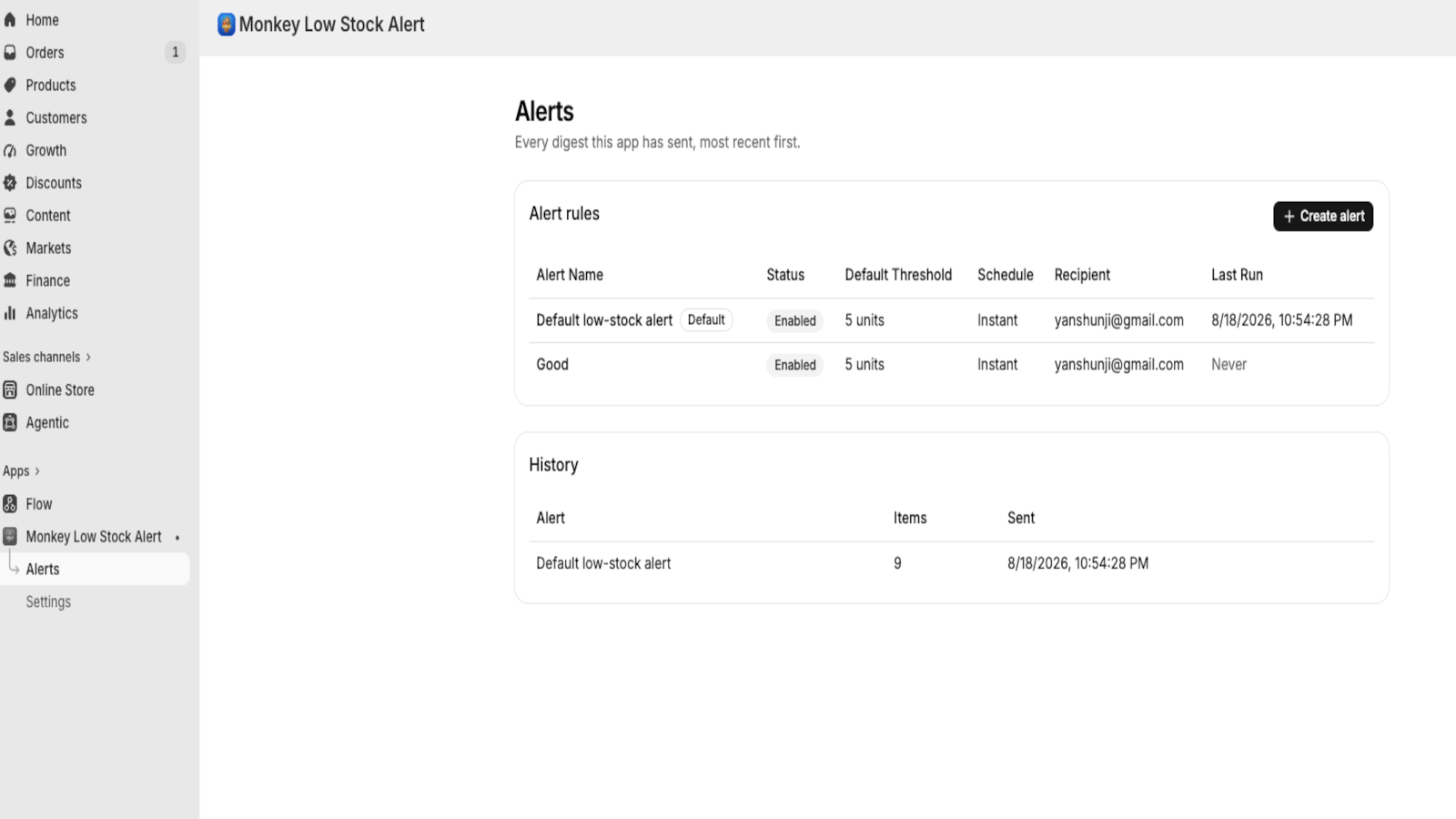
Task: Click the Home icon in sidebar
Action: point(10,20)
